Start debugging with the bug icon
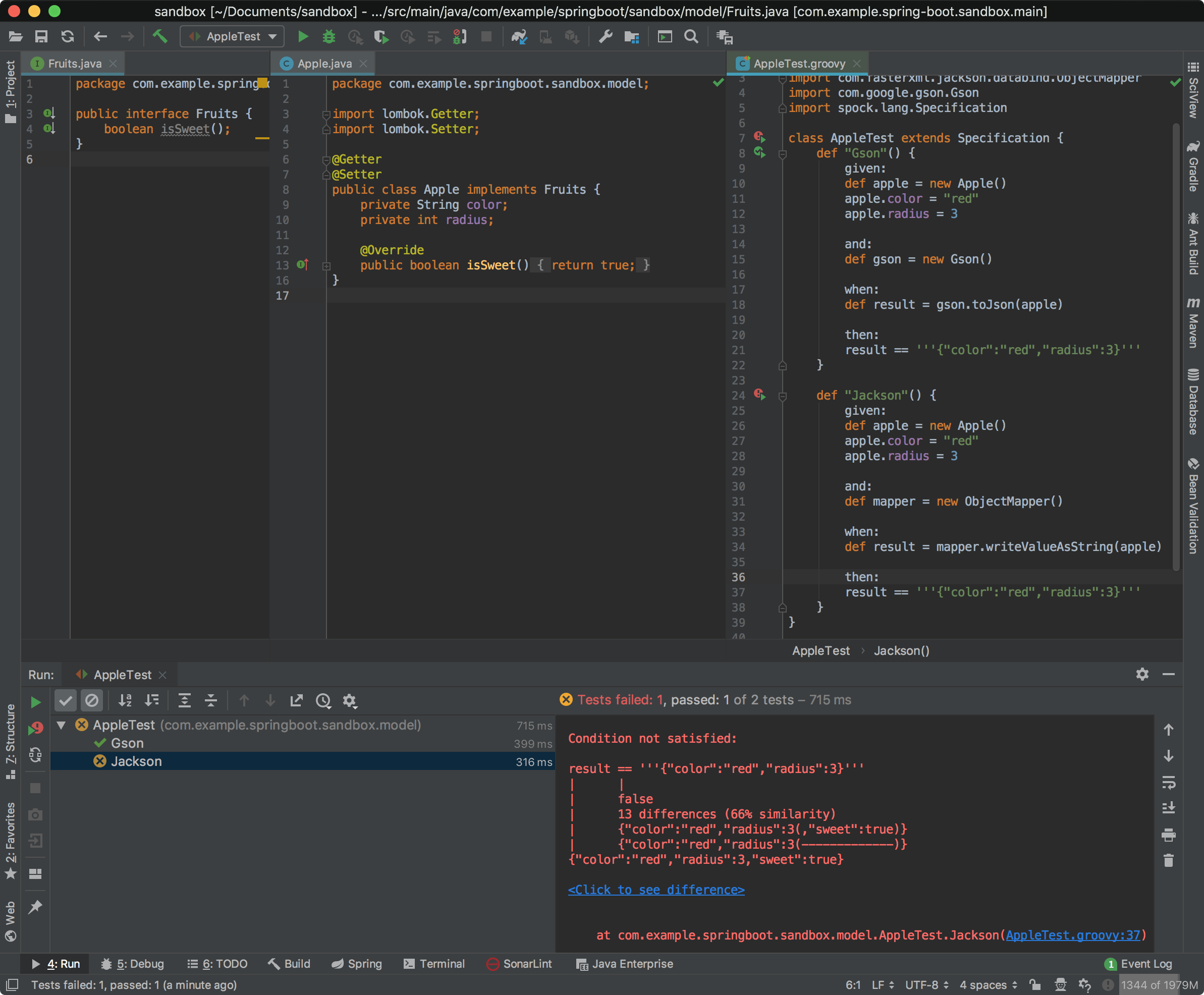The height and width of the screenshot is (995, 1204). [329, 37]
